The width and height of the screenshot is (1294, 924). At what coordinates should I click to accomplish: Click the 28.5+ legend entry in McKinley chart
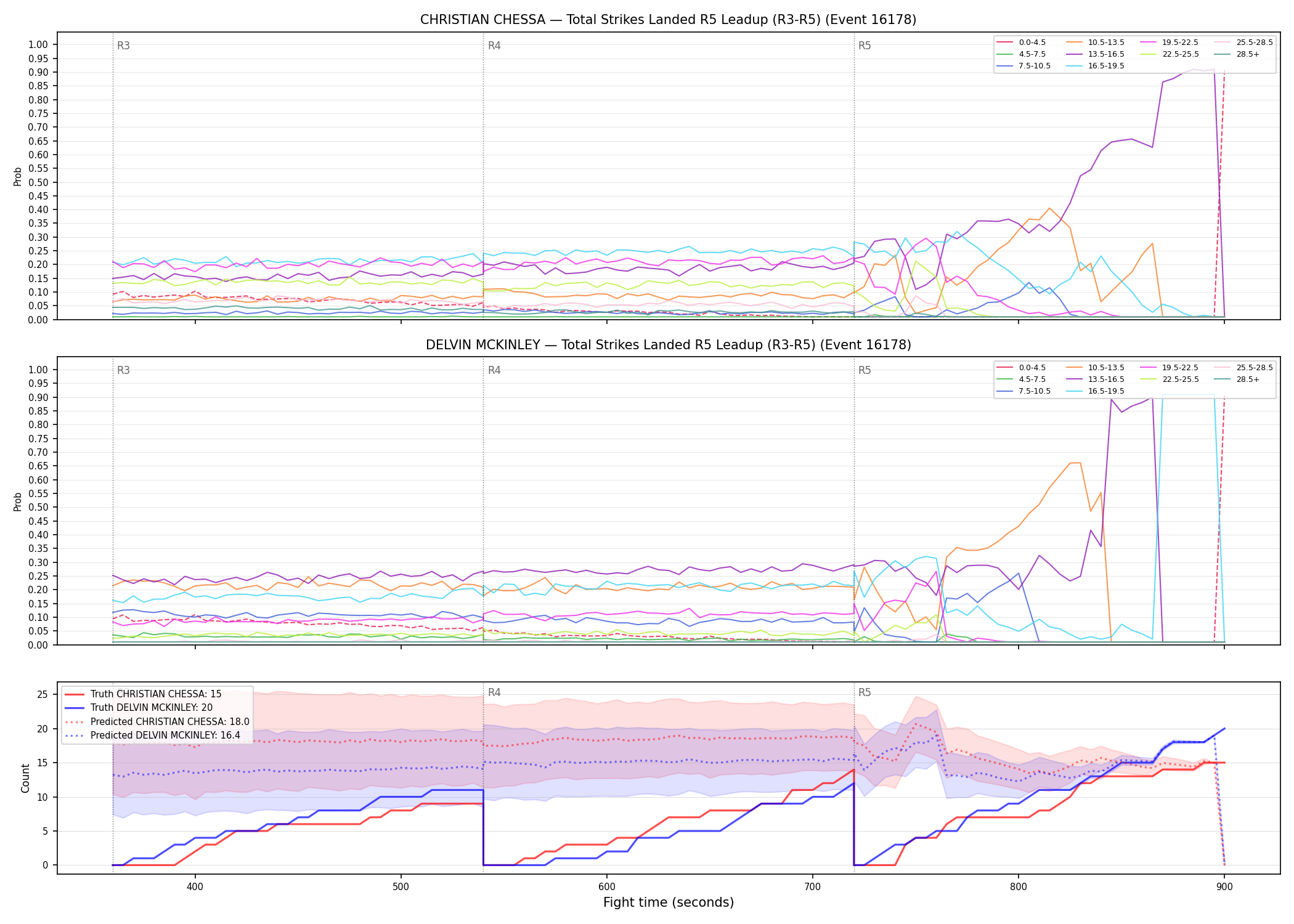[x=1237, y=379]
